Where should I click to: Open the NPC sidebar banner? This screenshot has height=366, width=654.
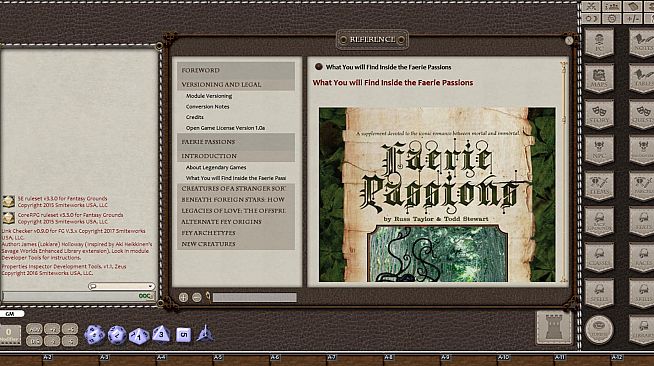pyautogui.click(x=599, y=150)
